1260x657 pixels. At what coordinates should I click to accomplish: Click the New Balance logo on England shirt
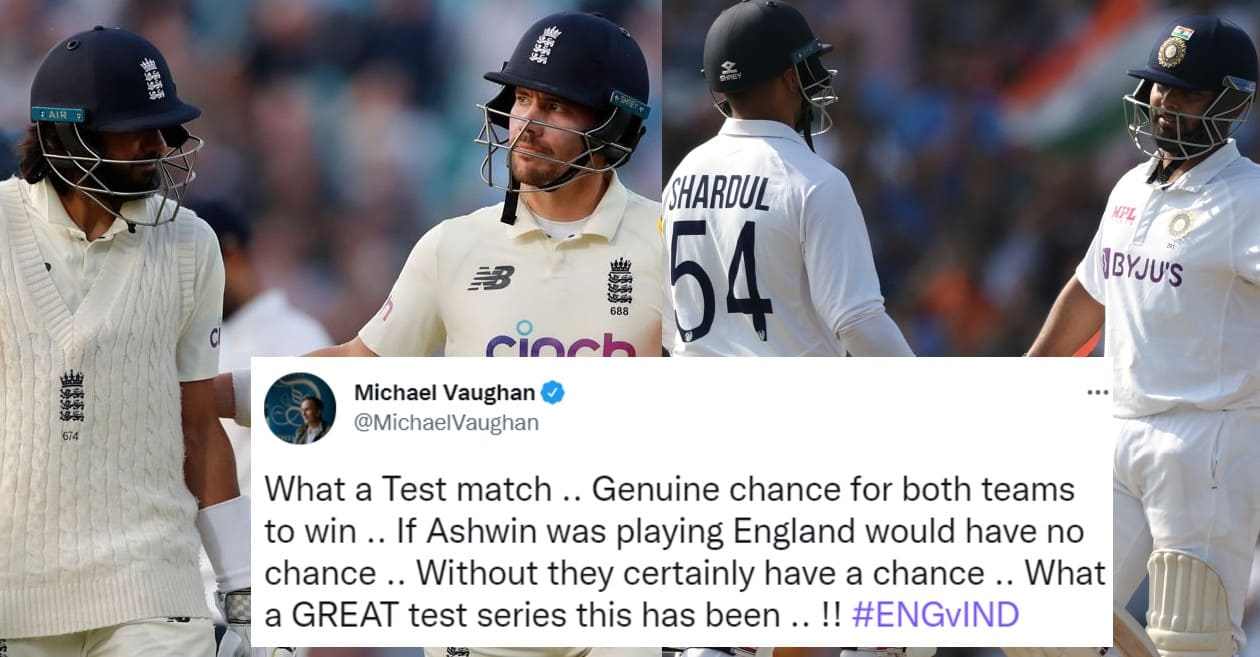coord(491,278)
